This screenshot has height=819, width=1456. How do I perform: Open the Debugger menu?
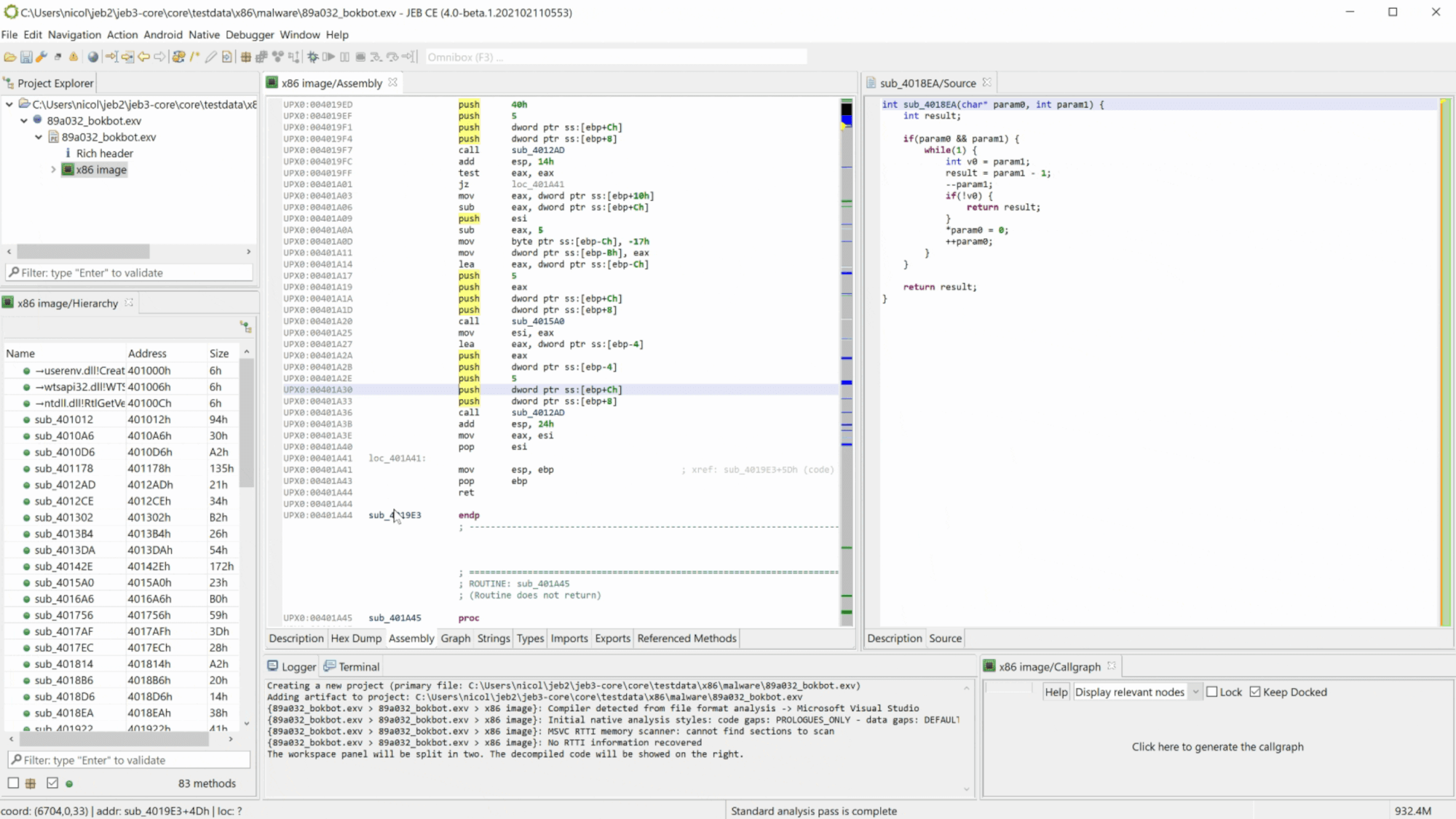249,34
